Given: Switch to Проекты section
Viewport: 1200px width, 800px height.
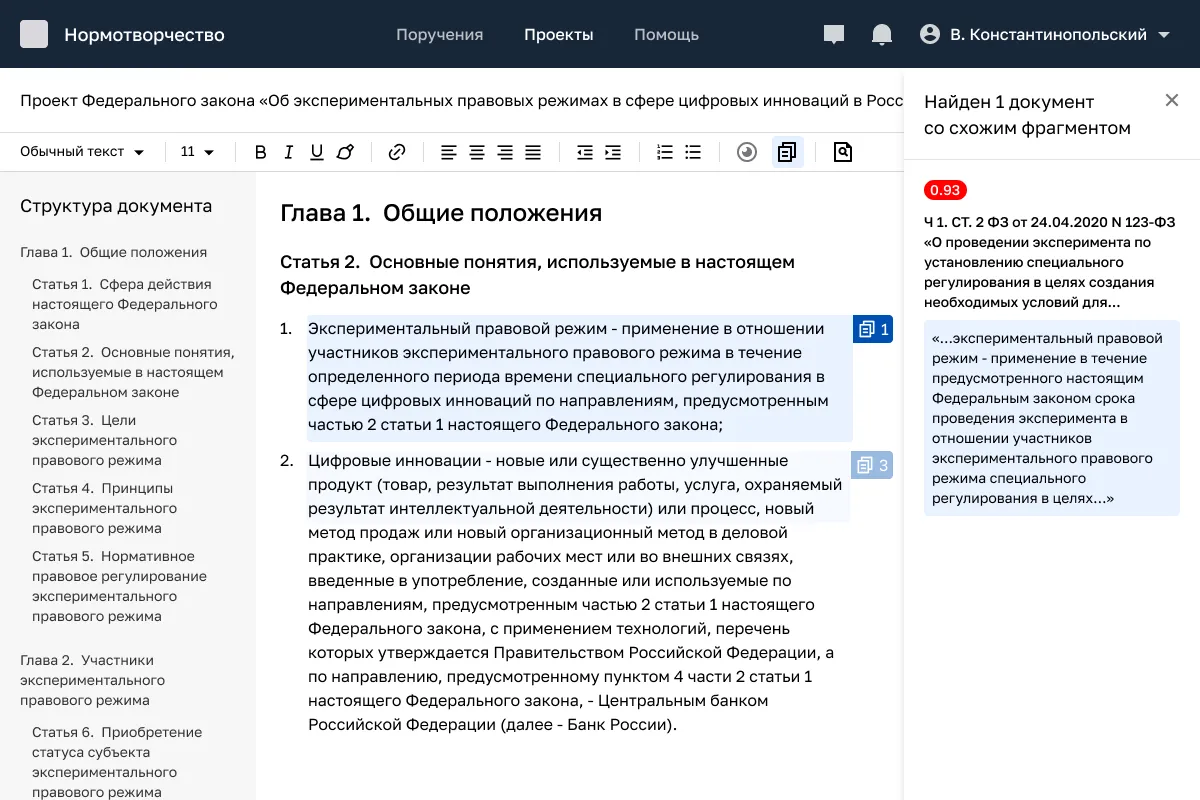Looking at the screenshot, I should pyautogui.click(x=559, y=34).
